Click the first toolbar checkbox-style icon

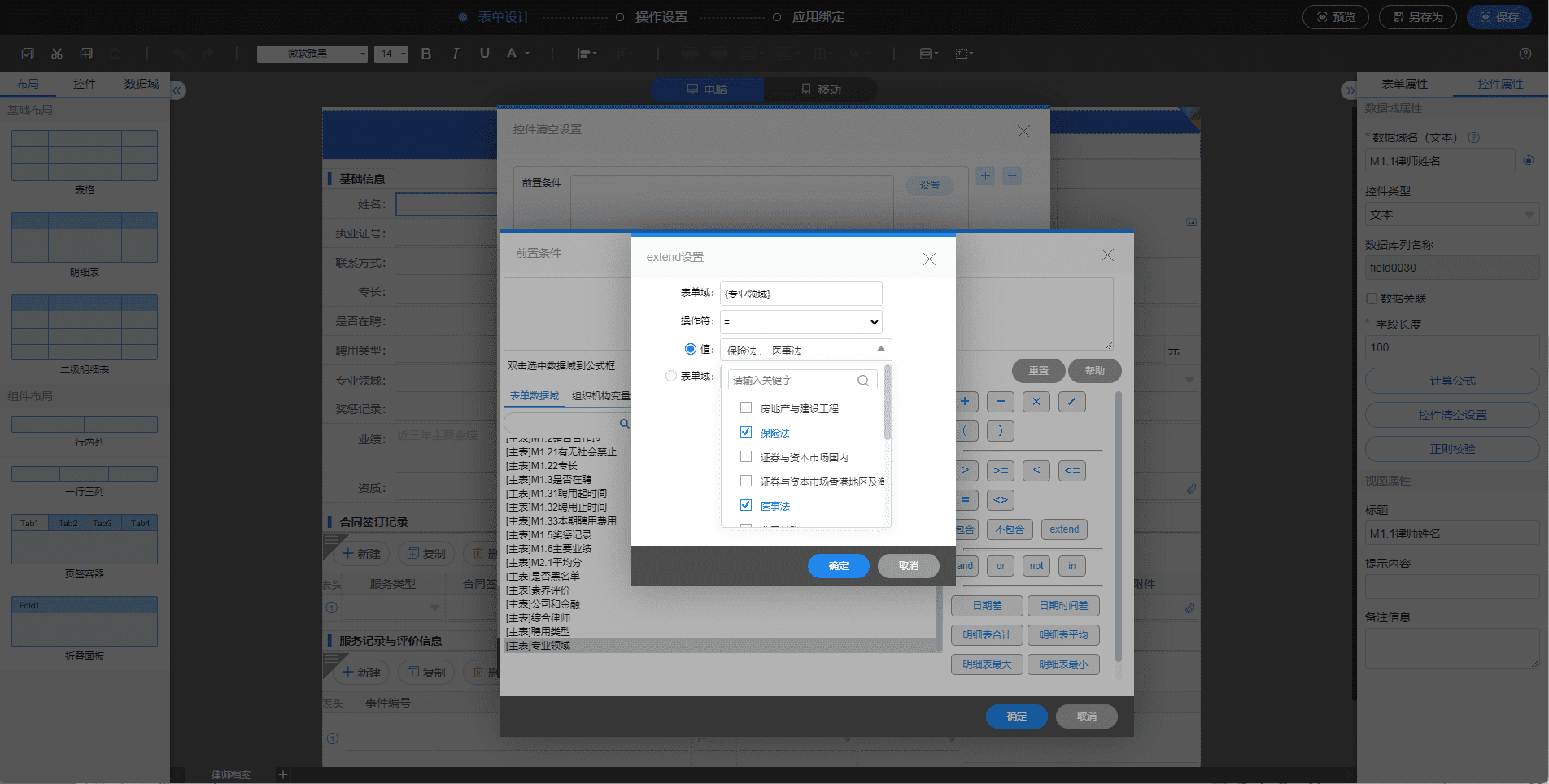[28, 54]
